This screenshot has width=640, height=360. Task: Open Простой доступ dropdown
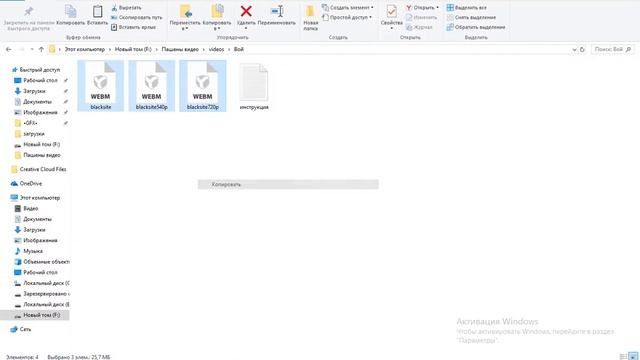[x=347, y=18]
